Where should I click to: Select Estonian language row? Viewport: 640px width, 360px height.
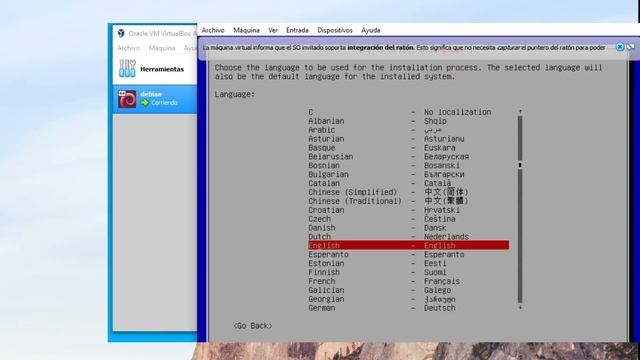pos(409,263)
